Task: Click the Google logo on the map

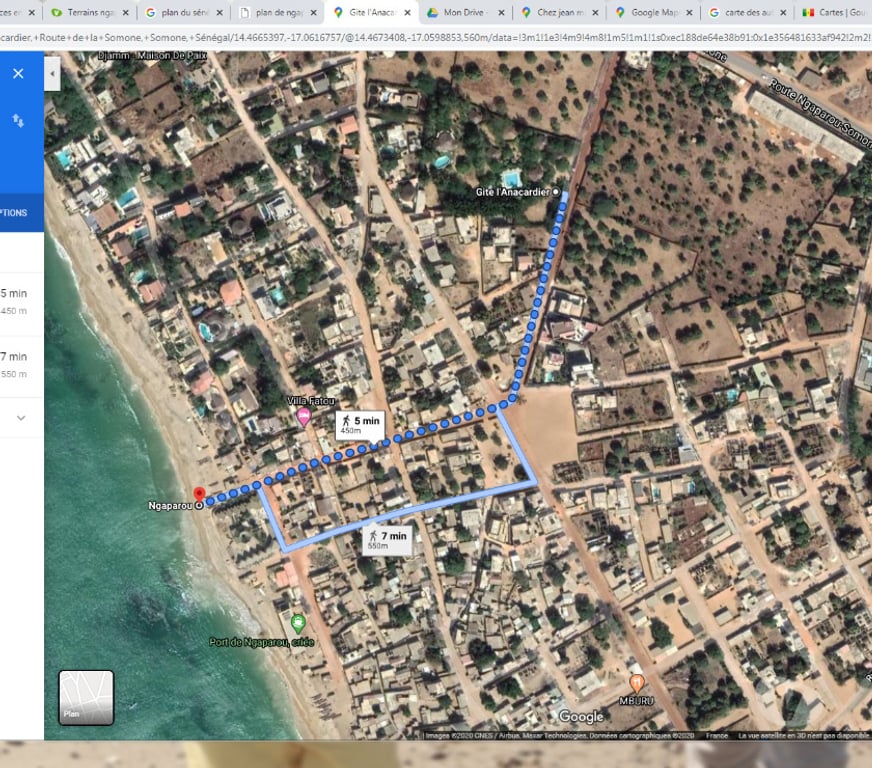Action: pos(583,716)
